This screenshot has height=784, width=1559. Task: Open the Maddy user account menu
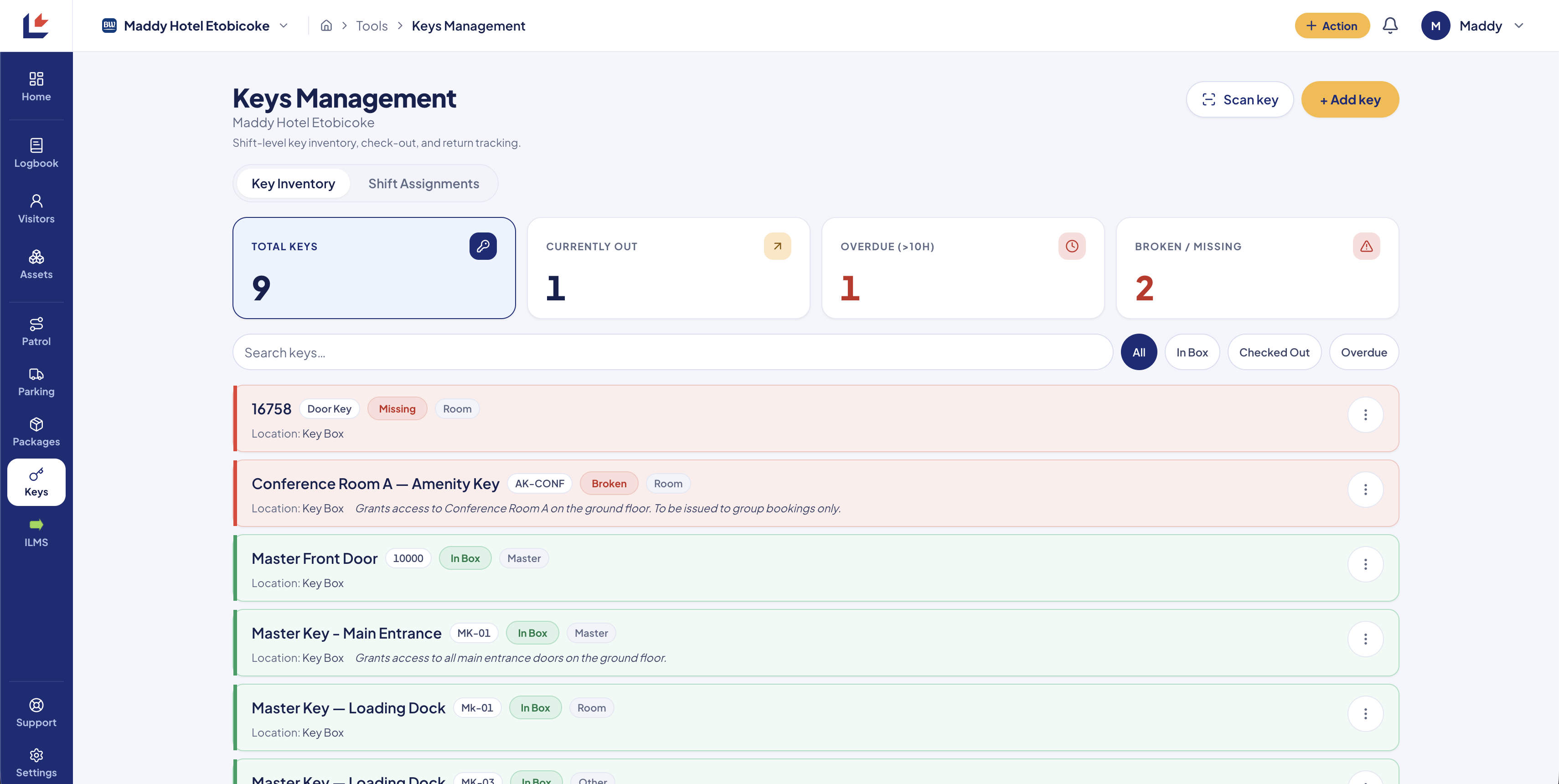click(1472, 26)
